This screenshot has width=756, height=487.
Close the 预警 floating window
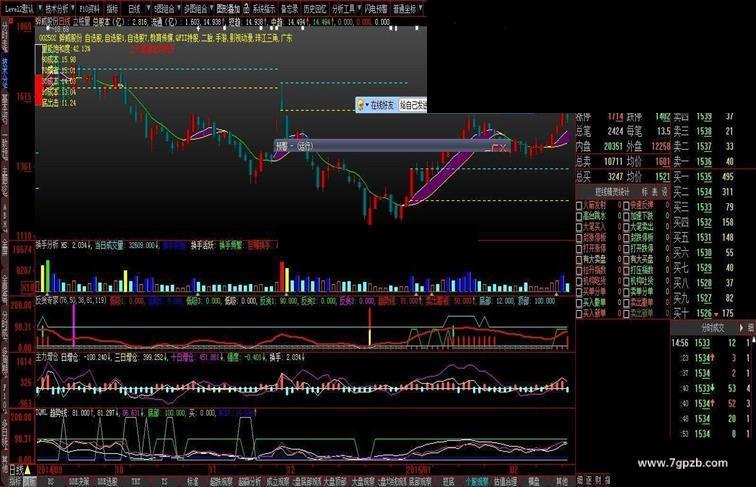tap(503, 148)
